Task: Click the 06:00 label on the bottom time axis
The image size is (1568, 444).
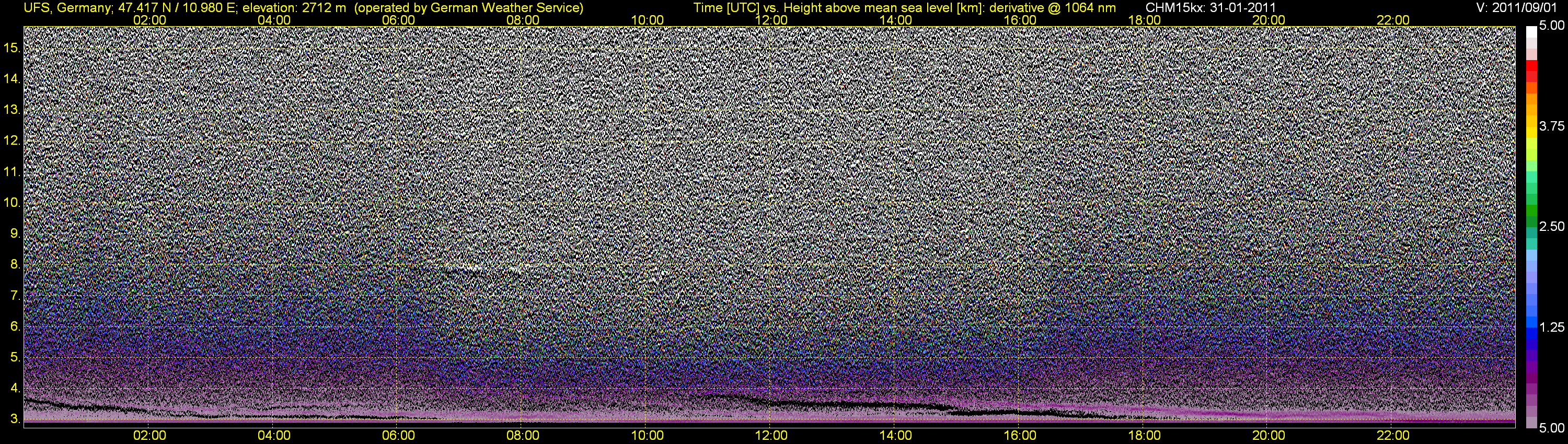Action: click(x=398, y=436)
